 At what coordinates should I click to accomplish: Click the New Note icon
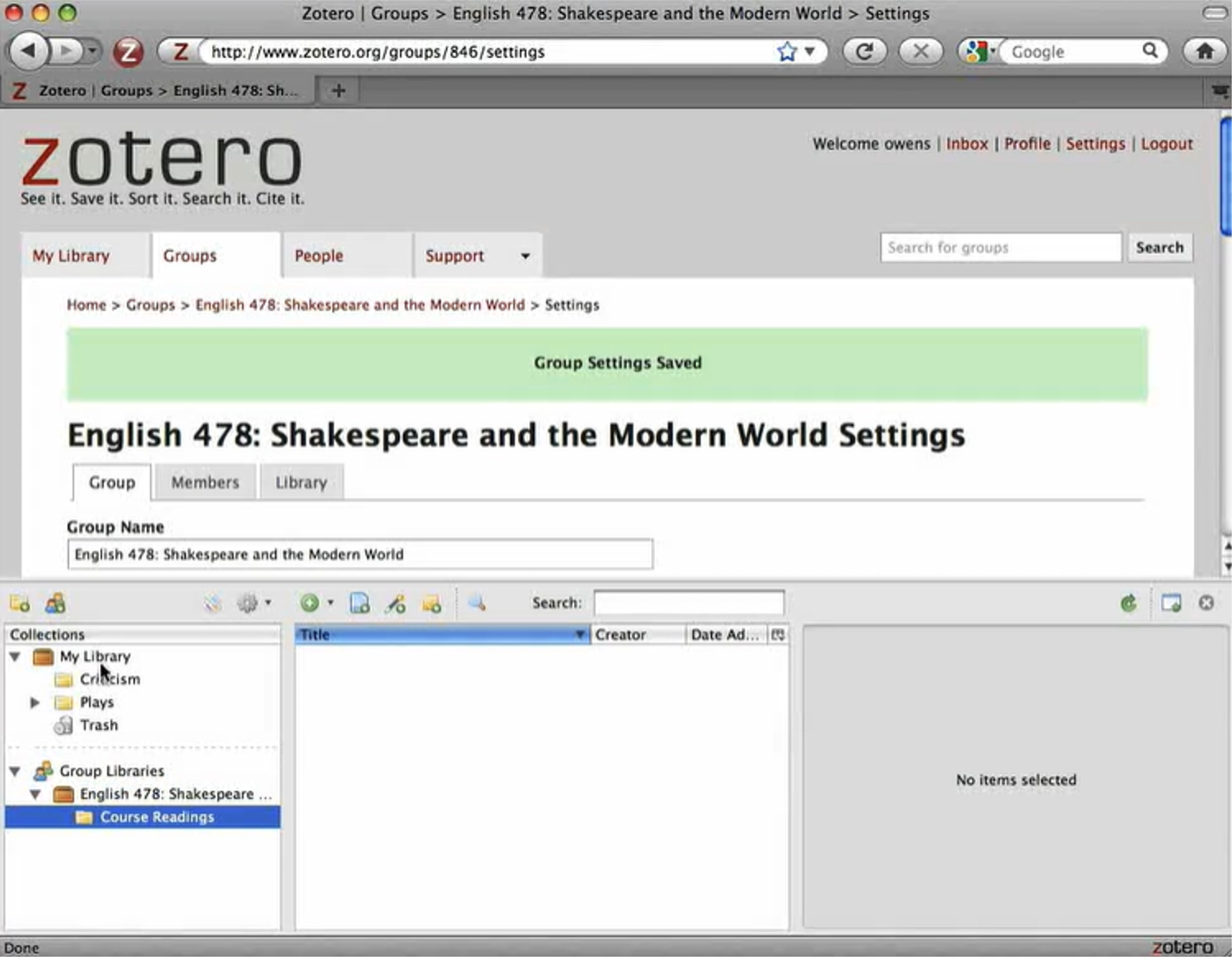pos(431,604)
